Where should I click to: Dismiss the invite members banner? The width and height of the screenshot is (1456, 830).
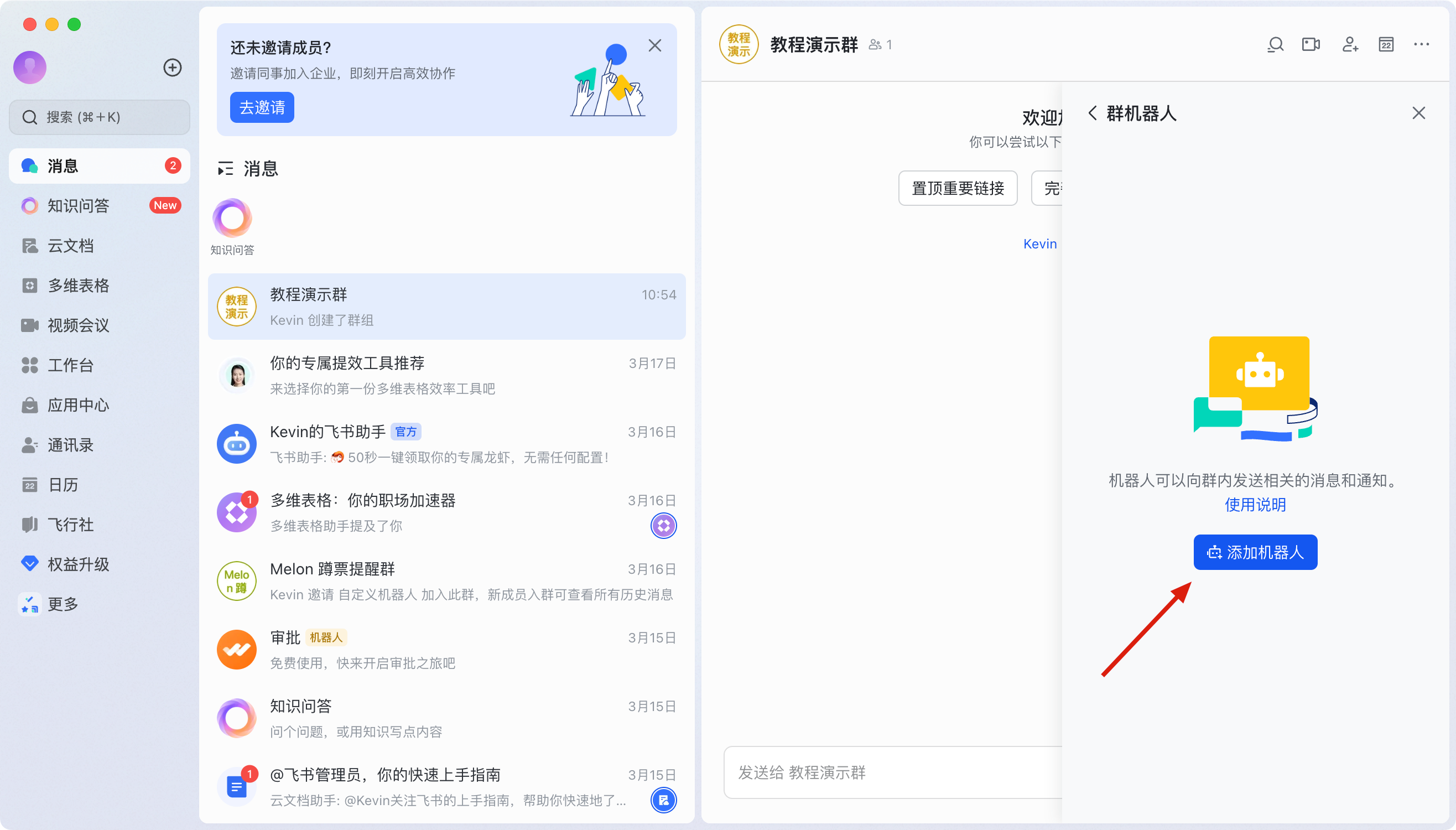tap(655, 45)
